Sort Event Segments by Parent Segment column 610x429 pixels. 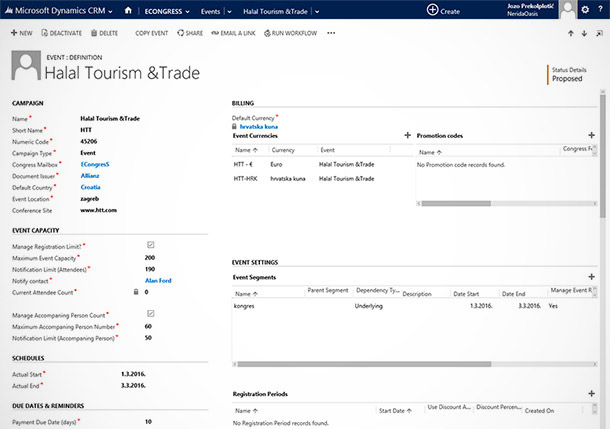click(x=328, y=290)
